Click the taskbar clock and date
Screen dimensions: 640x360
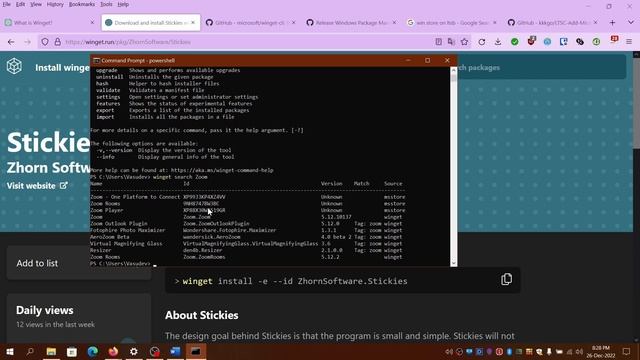(600, 351)
